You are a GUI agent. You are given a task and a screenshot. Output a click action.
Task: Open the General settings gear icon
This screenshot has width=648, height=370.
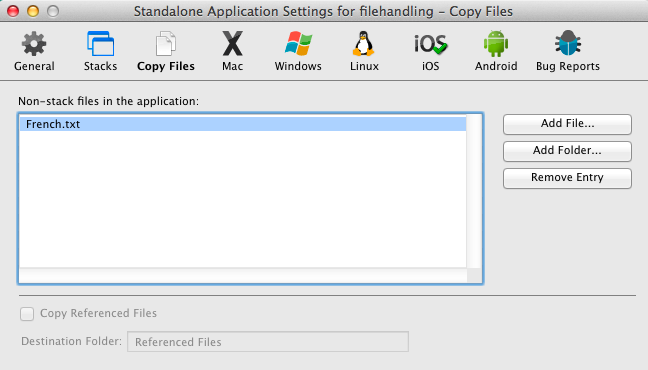click(x=34, y=43)
